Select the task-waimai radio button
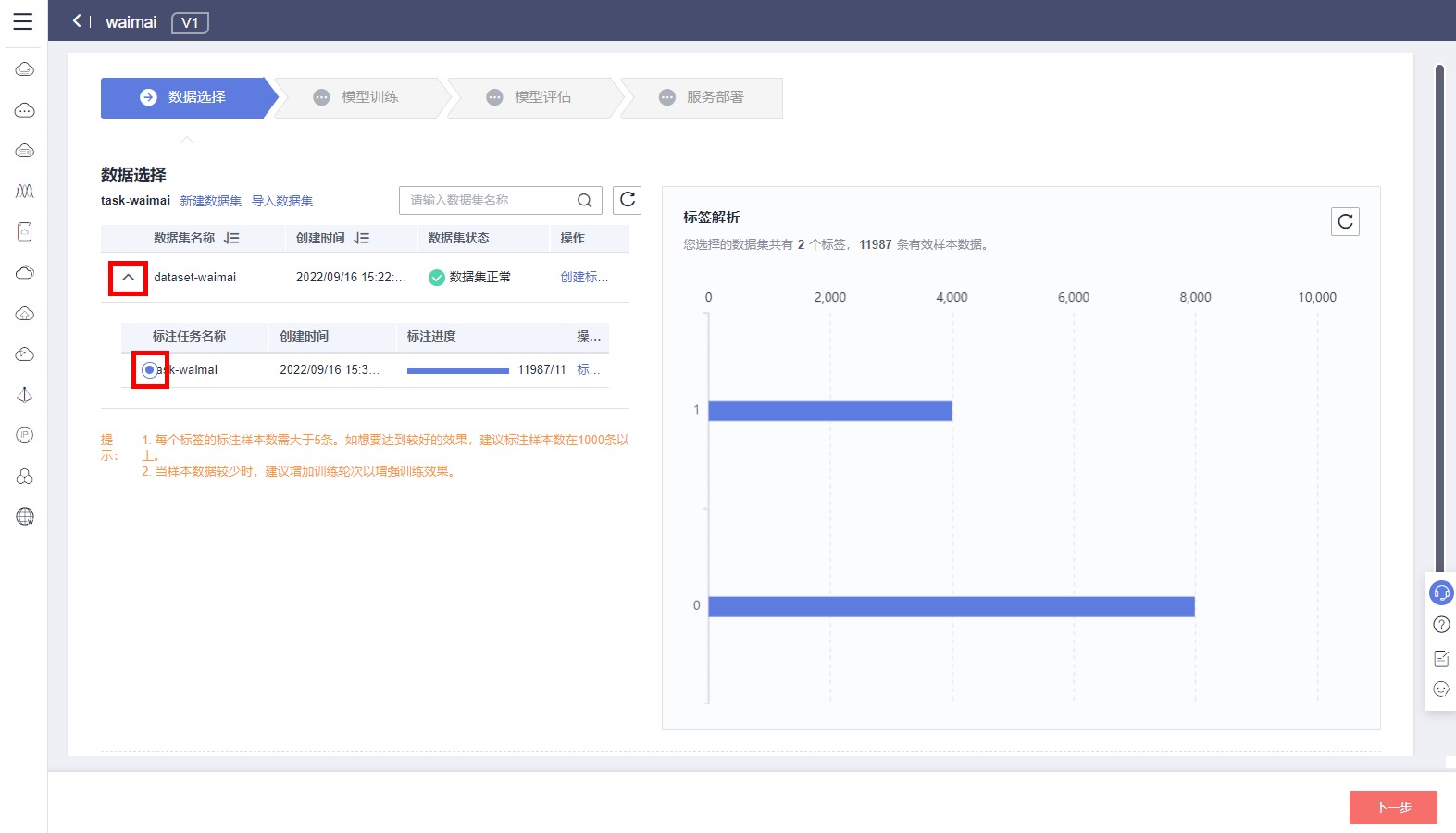This screenshot has height=833, width=1456. (x=149, y=370)
